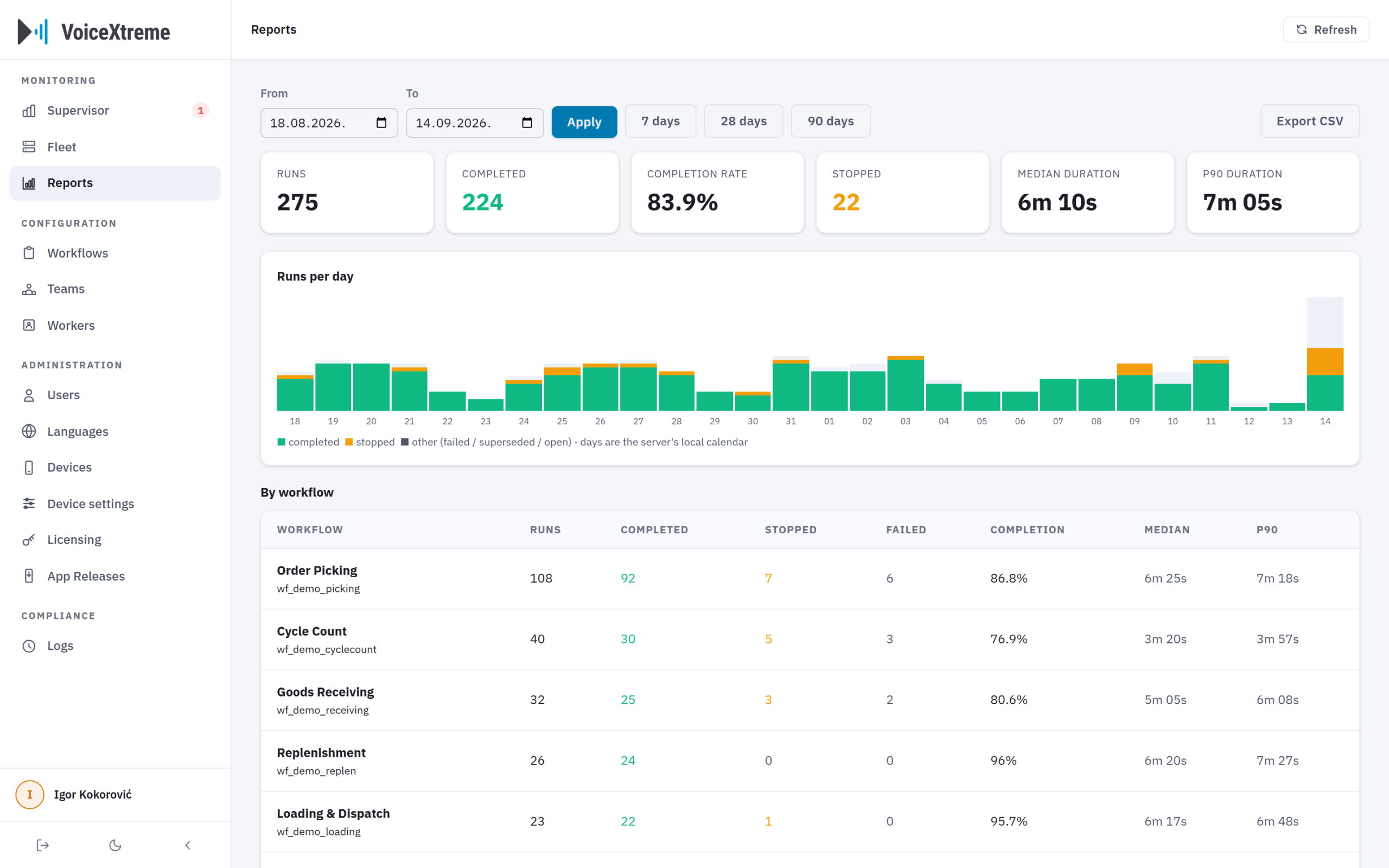Click the Workflows clipboard icon

[x=29, y=253]
